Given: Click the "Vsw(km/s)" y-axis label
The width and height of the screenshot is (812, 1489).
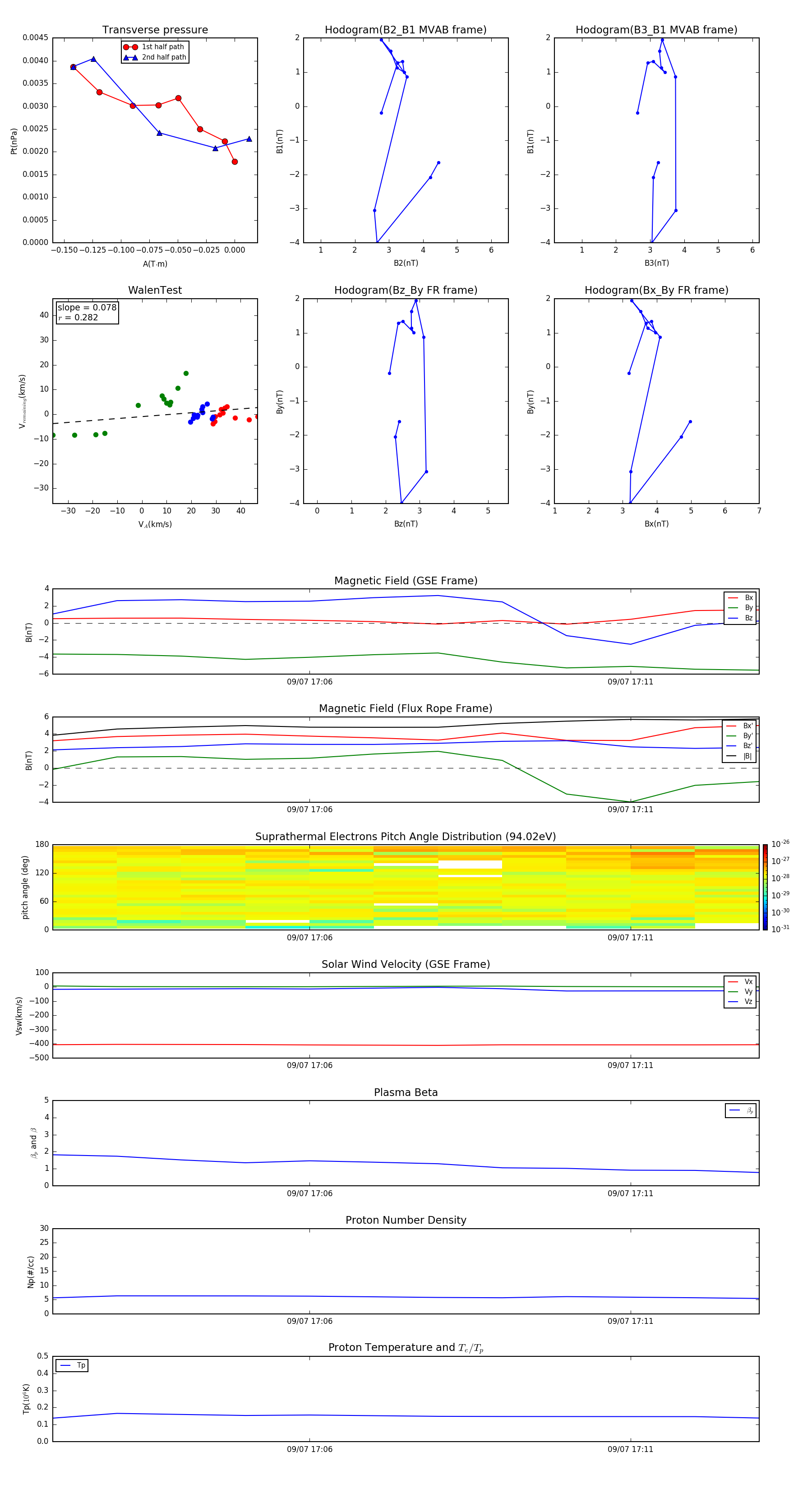Looking at the screenshot, I should tap(19, 1015).
